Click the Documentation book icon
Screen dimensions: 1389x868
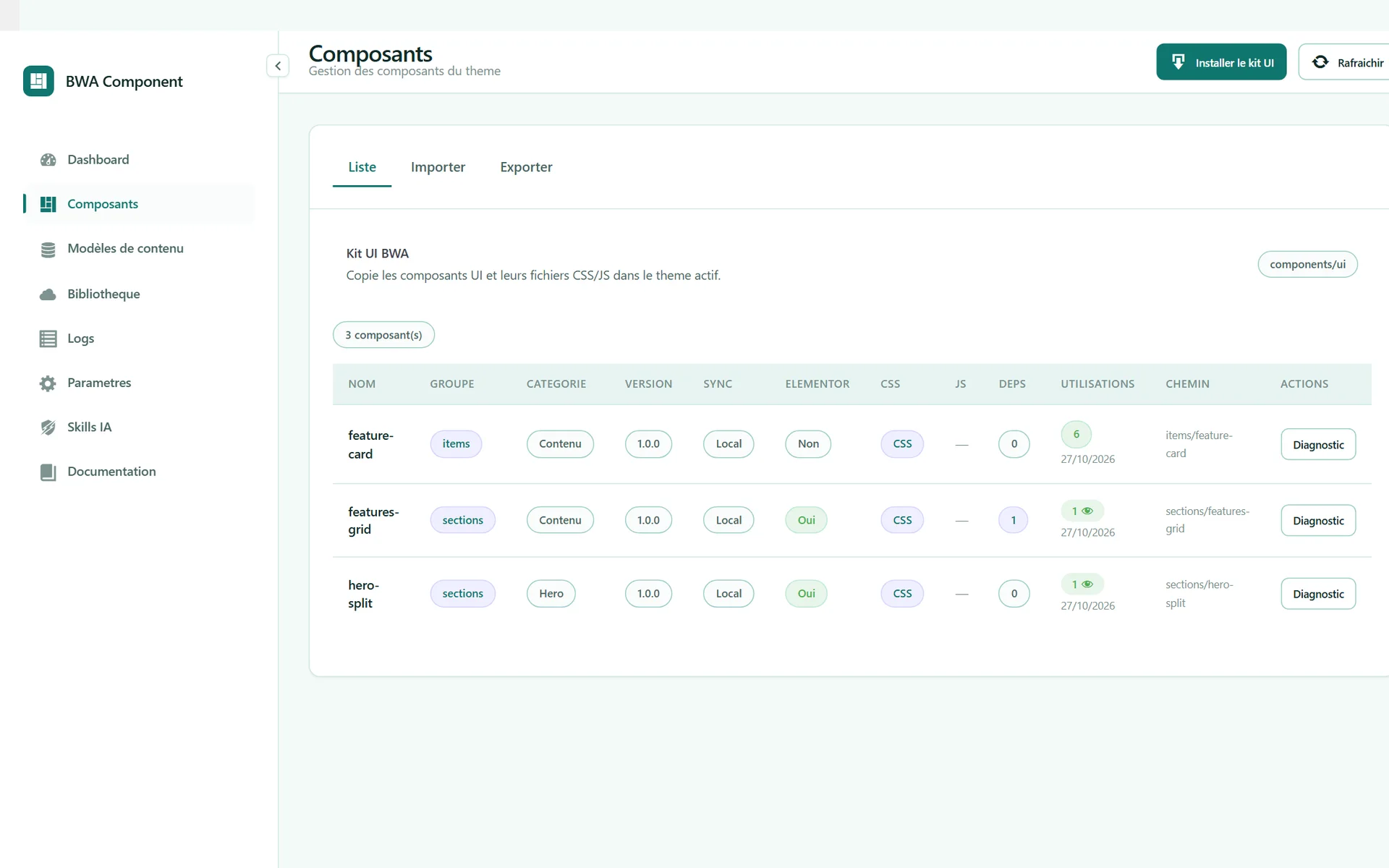tap(48, 472)
